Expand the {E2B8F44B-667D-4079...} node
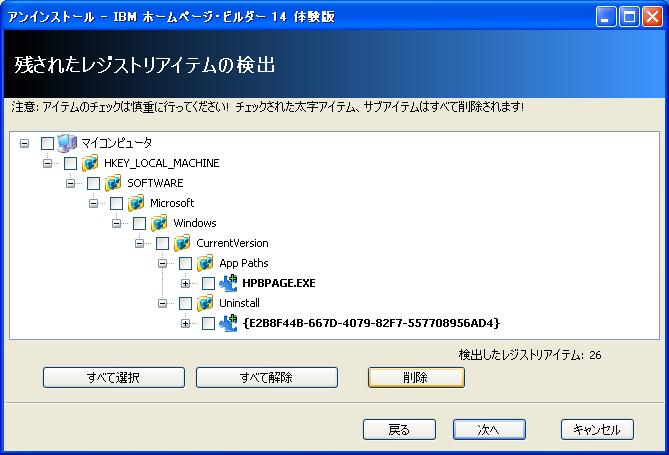This screenshot has width=669, height=455. pos(186,324)
